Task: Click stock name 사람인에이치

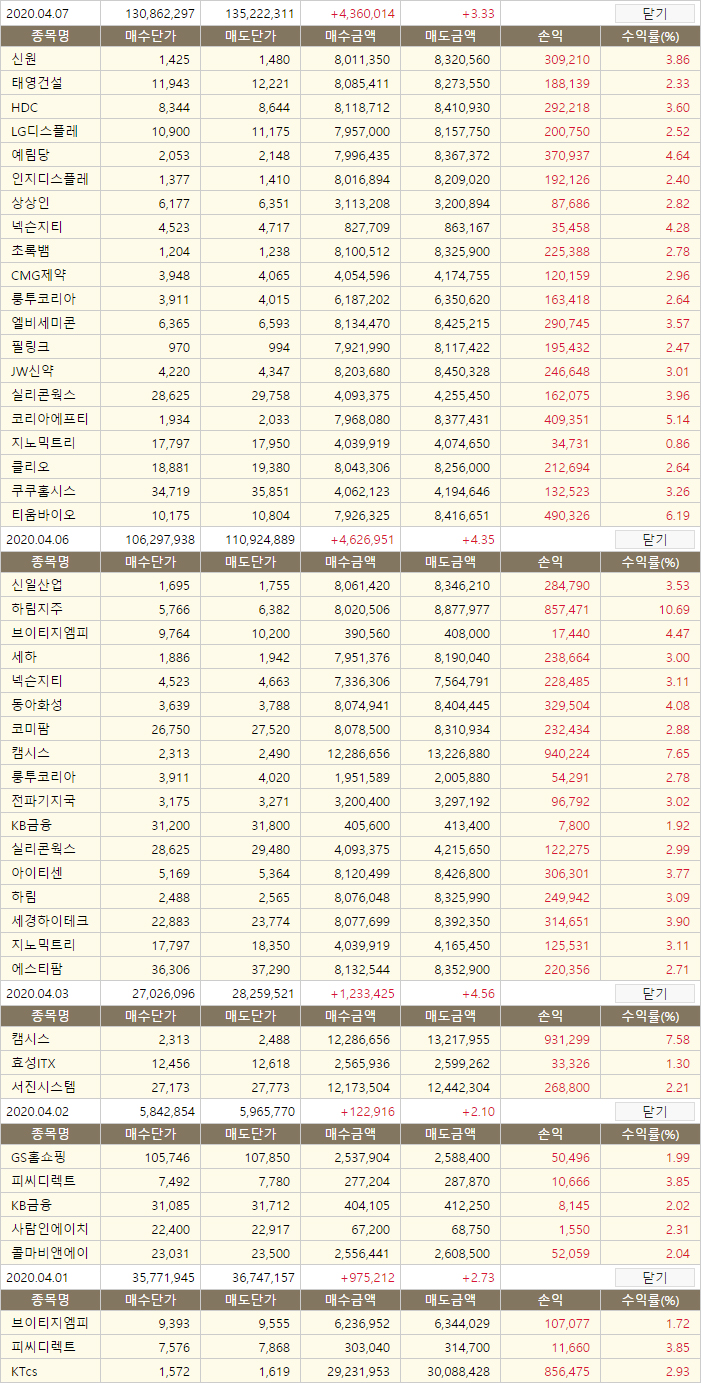Action: point(49,1229)
